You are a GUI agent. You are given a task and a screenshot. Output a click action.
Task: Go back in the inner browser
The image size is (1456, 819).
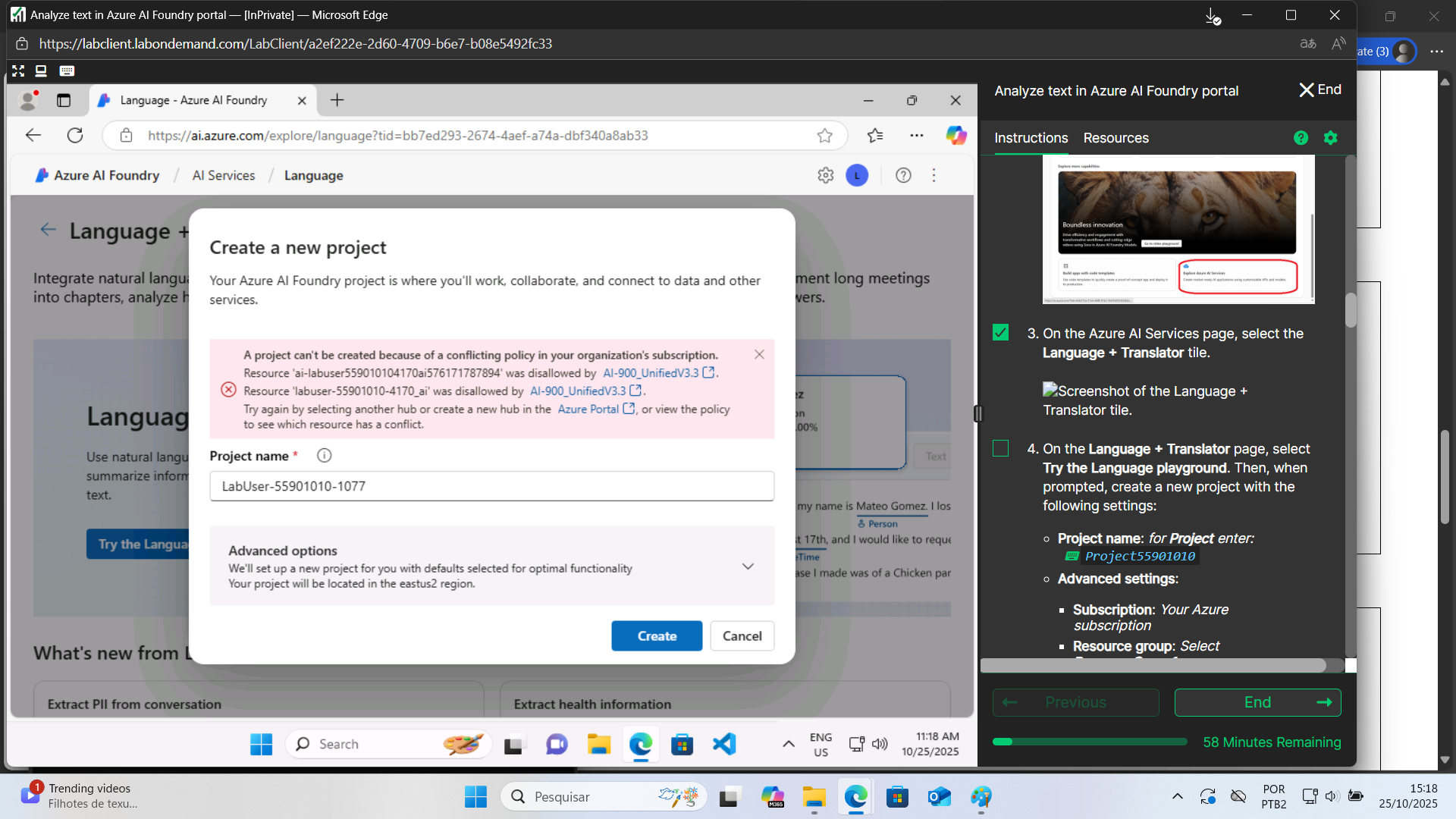pos(33,136)
